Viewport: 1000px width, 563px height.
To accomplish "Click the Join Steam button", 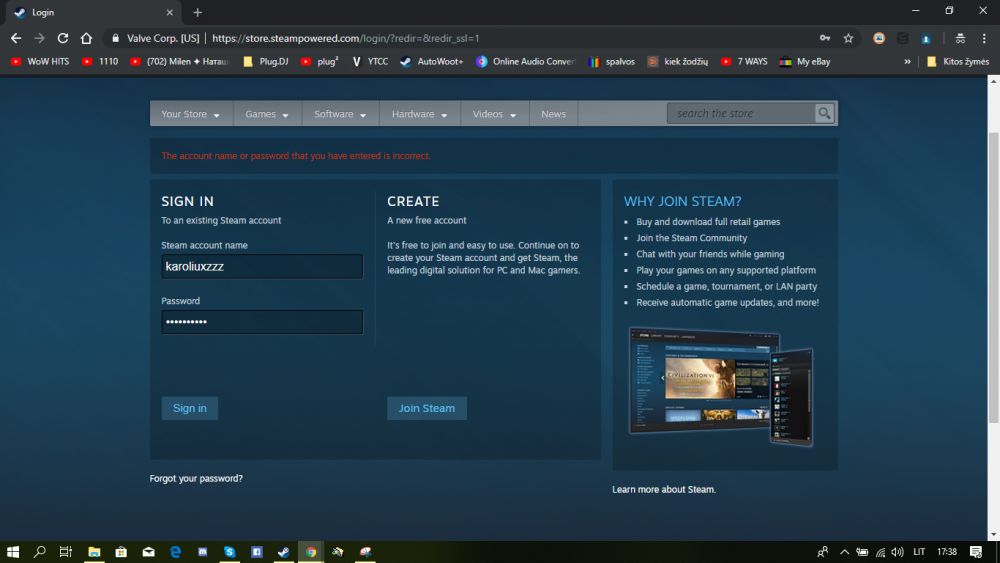I will (x=427, y=408).
